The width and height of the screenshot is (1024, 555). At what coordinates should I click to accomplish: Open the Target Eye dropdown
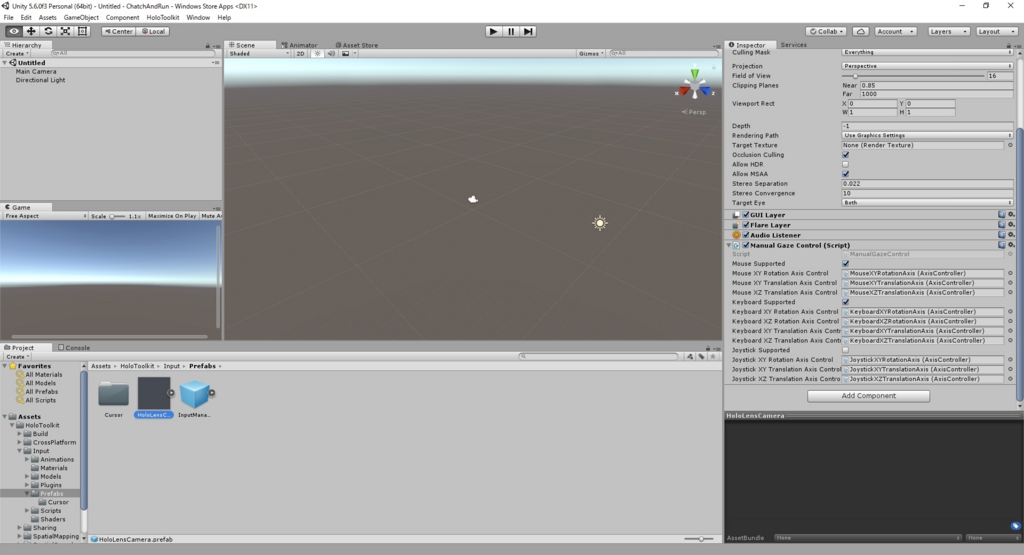click(927, 202)
